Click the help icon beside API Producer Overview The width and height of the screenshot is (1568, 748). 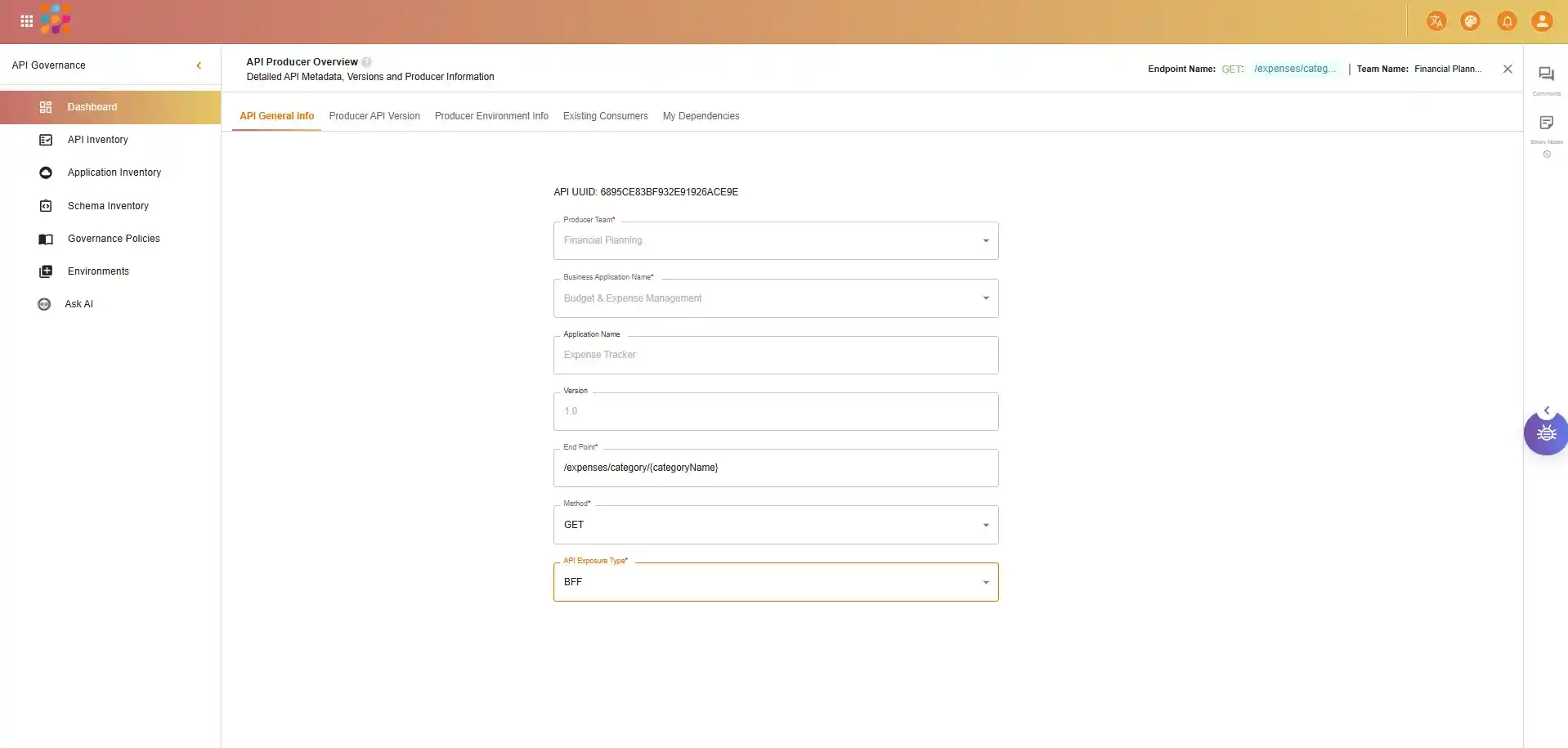(x=367, y=62)
